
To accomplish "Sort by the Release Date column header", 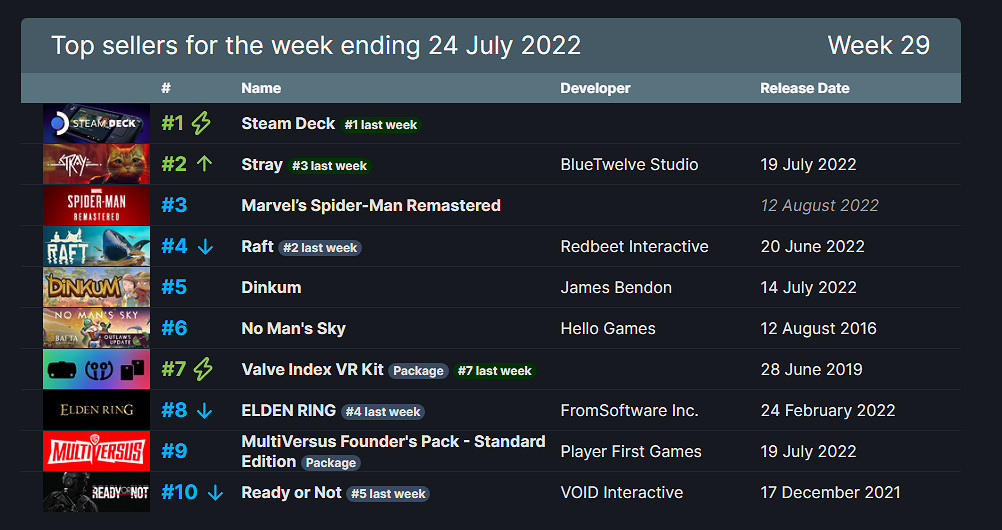I will point(804,88).
